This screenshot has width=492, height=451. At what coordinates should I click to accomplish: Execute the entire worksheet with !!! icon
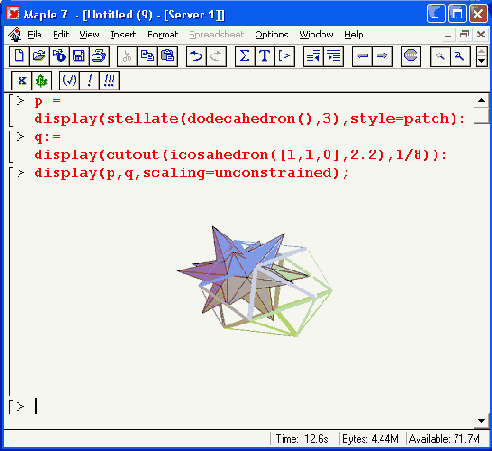click(109, 80)
